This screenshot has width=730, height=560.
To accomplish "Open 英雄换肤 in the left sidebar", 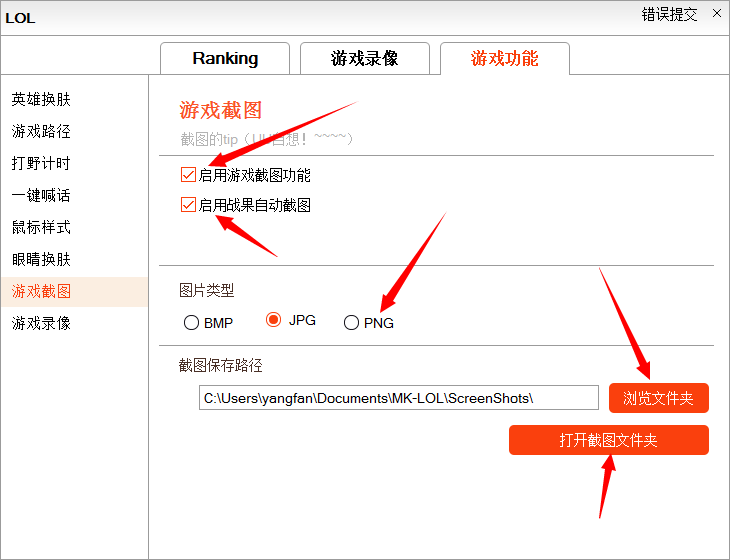I will (x=41, y=100).
